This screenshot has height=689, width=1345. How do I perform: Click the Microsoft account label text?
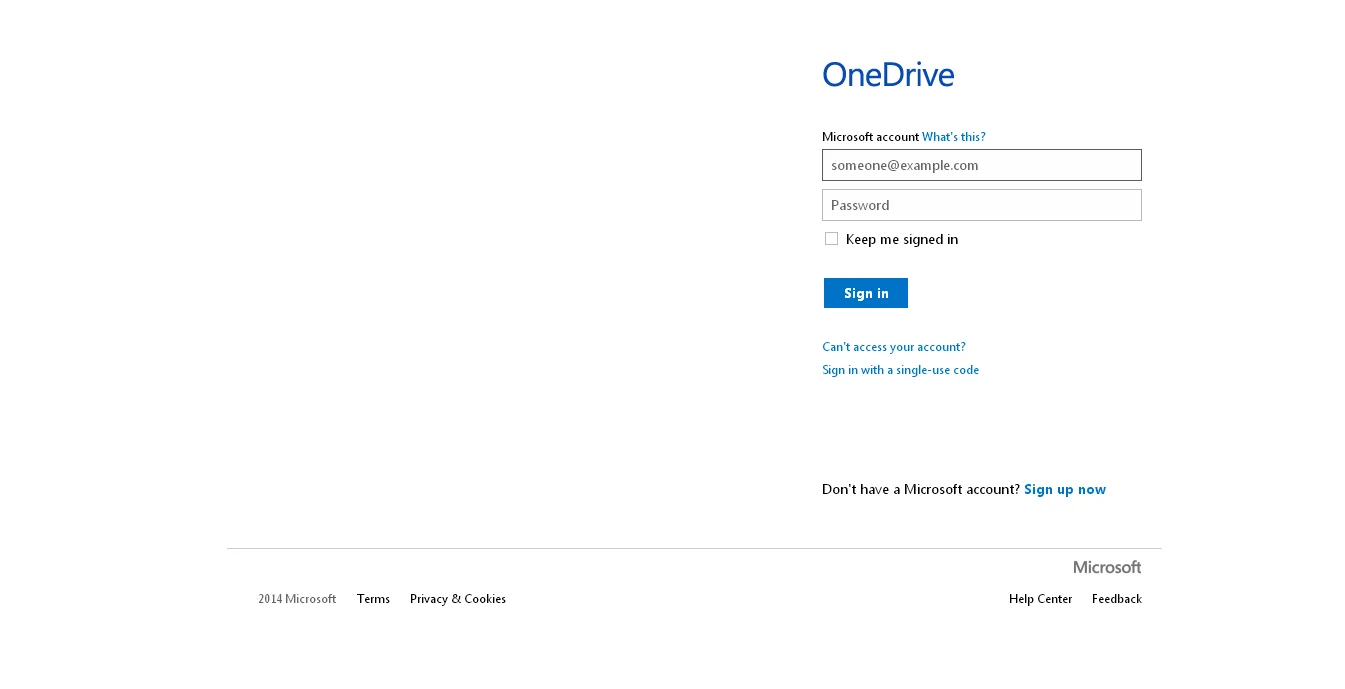(x=869, y=137)
